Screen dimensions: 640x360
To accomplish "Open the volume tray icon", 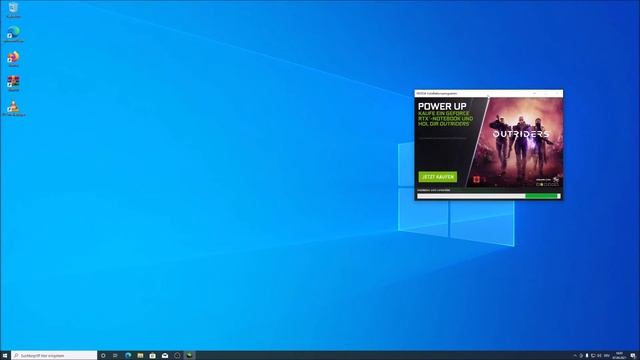I will (599, 356).
